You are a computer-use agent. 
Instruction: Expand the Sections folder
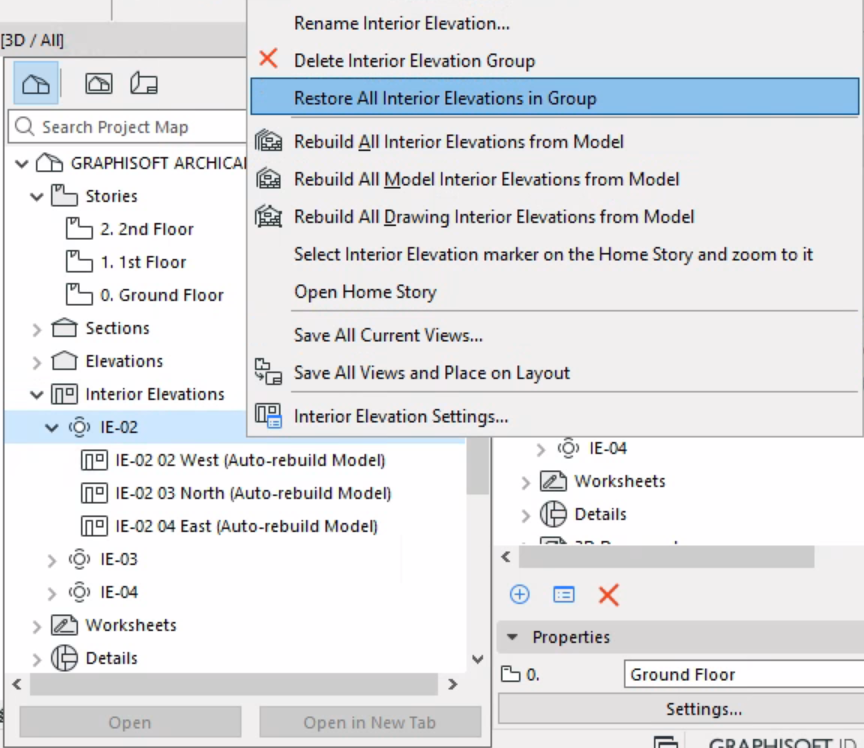tap(37, 329)
